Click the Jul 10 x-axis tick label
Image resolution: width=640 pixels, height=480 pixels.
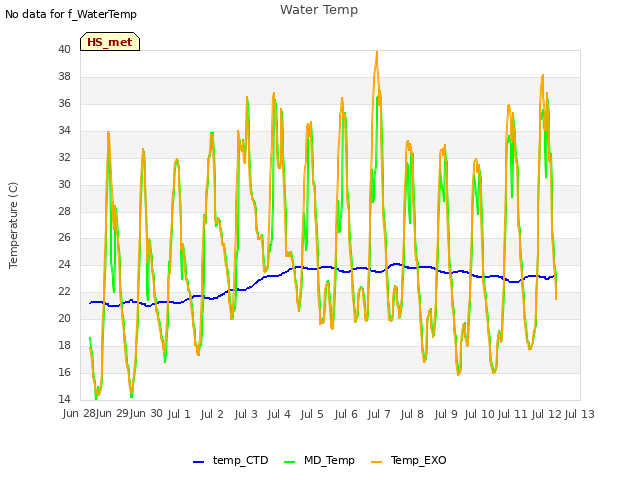pos(480,414)
